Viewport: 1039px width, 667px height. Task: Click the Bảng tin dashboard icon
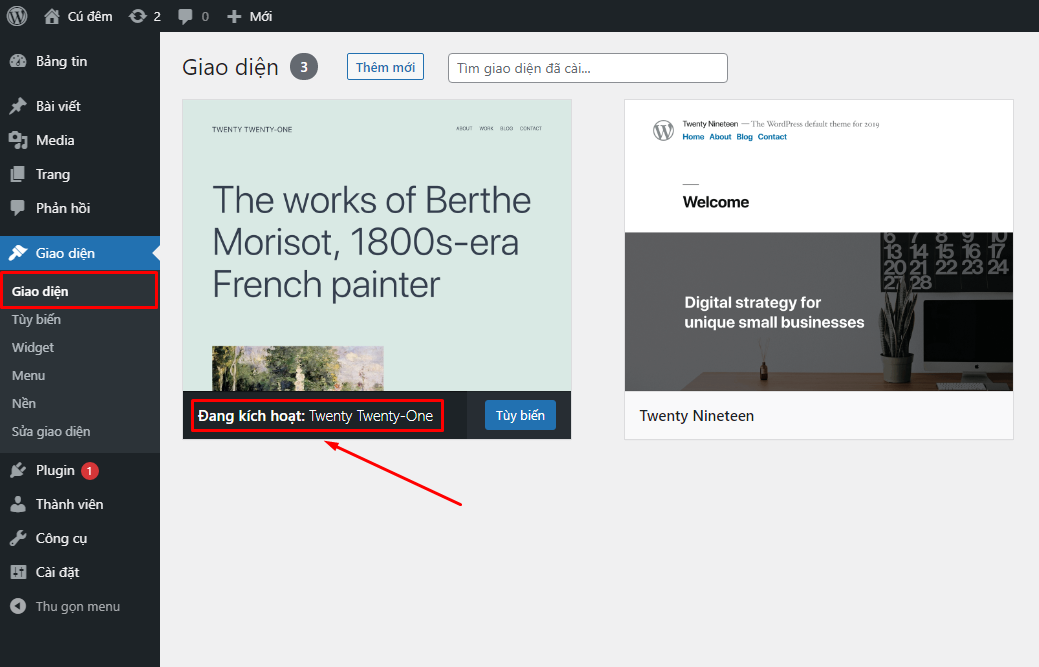point(18,61)
